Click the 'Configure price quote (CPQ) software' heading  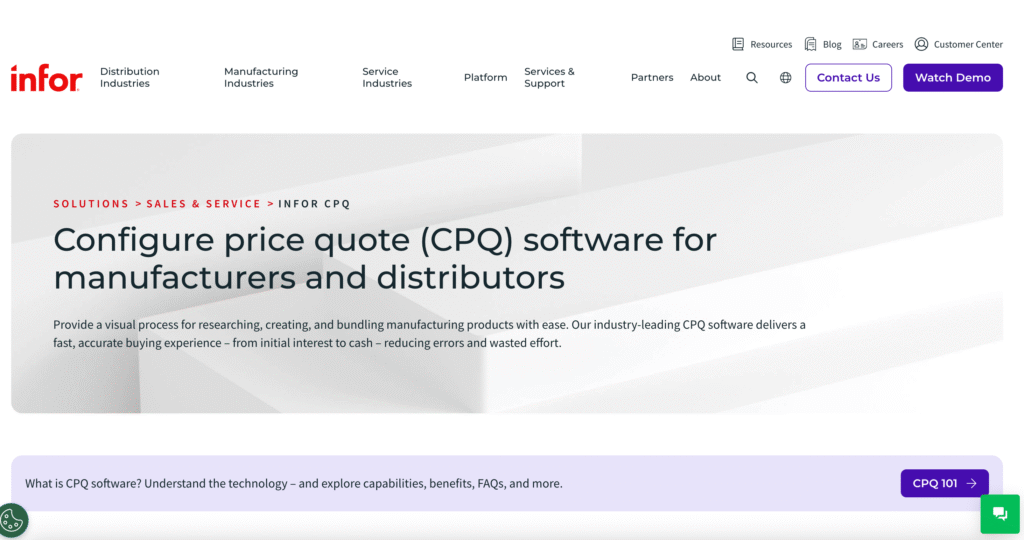coord(385,259)
